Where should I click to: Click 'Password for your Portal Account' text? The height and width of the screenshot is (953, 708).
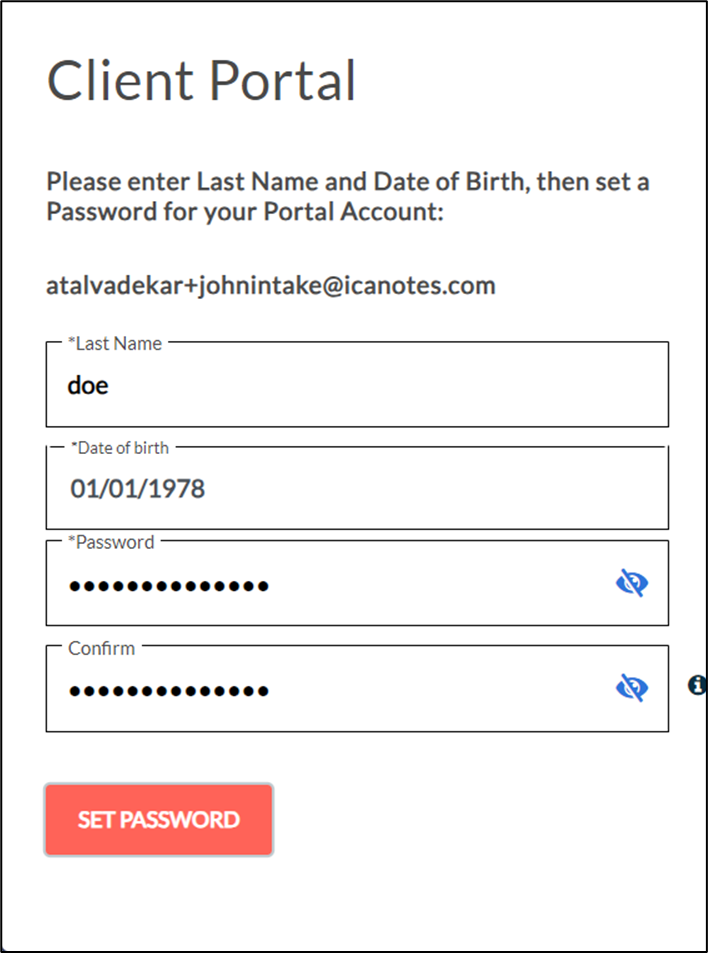pyautogui.click(x=245, y=213)
